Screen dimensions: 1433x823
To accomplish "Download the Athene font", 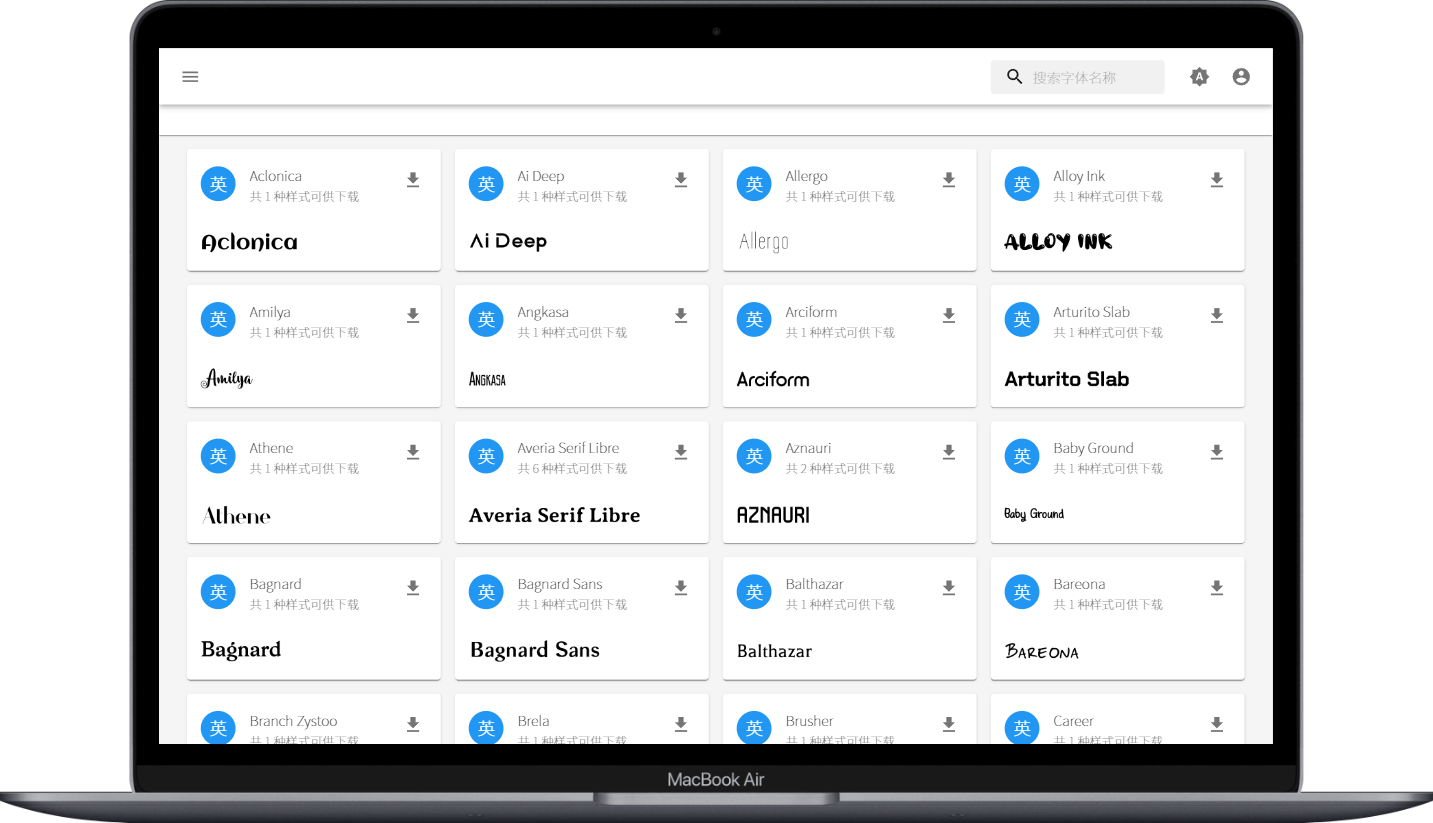I will click(413, 452).
